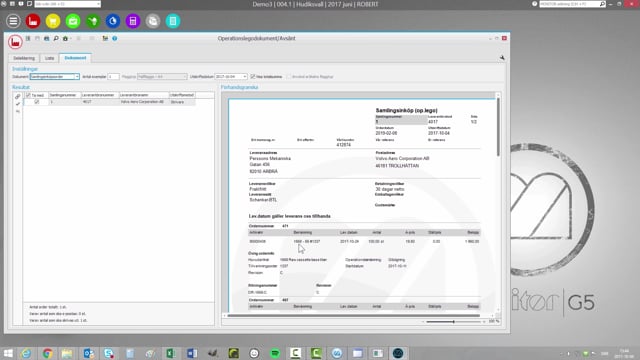Click the blue help info icon
The image size is (640, 360).
click(115, 38)
